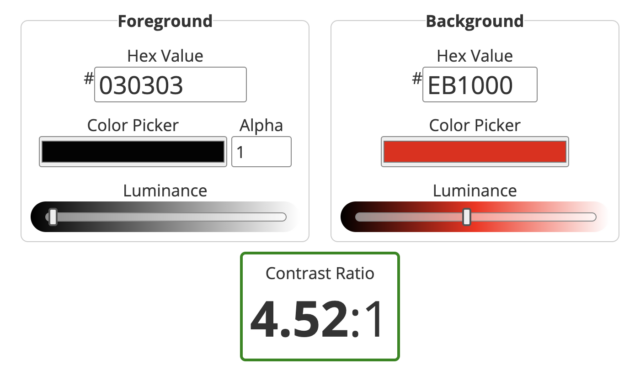Open the red Background color picker swatch

click(x=475, y=151)
